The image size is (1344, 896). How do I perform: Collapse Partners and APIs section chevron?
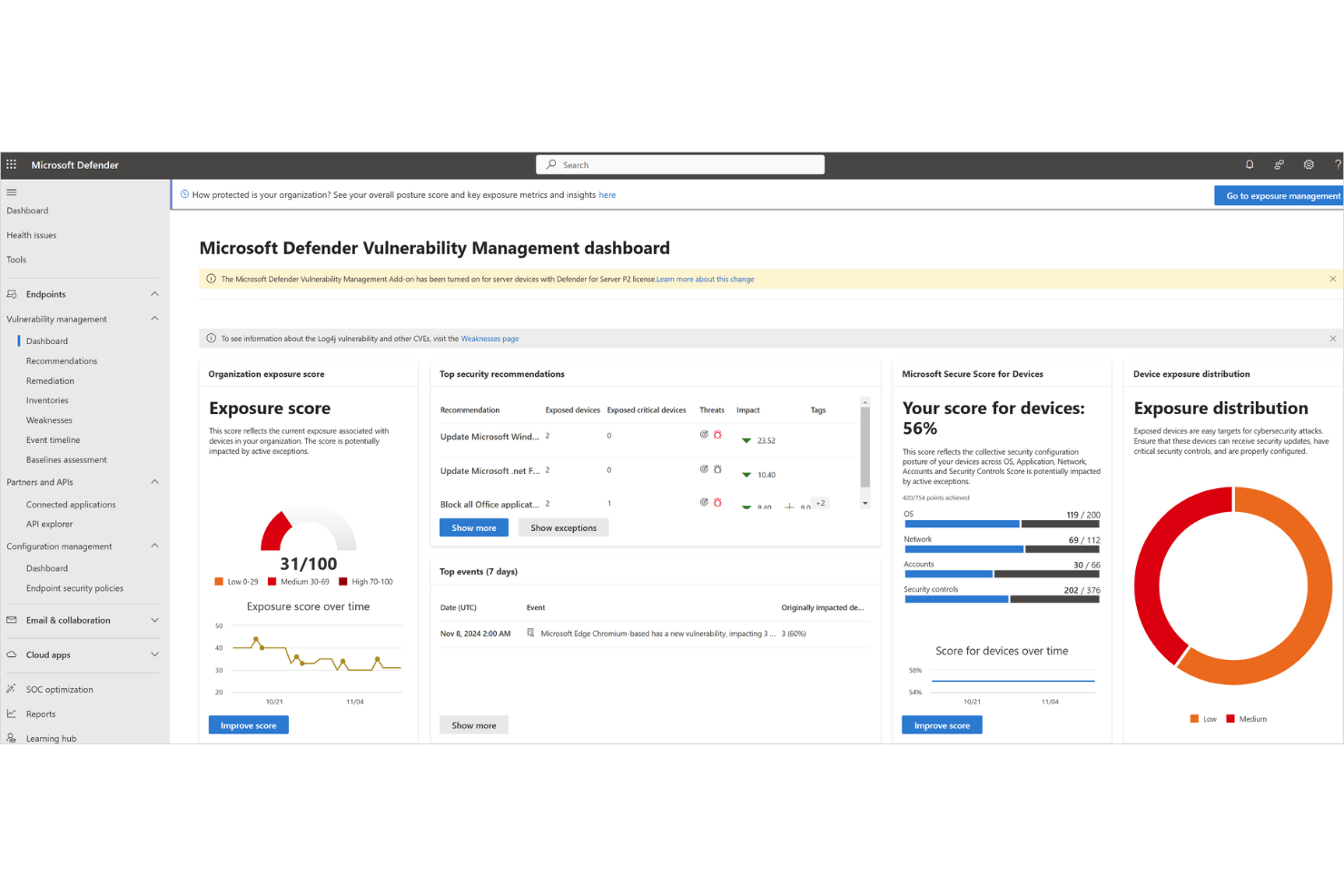(154, 482)
